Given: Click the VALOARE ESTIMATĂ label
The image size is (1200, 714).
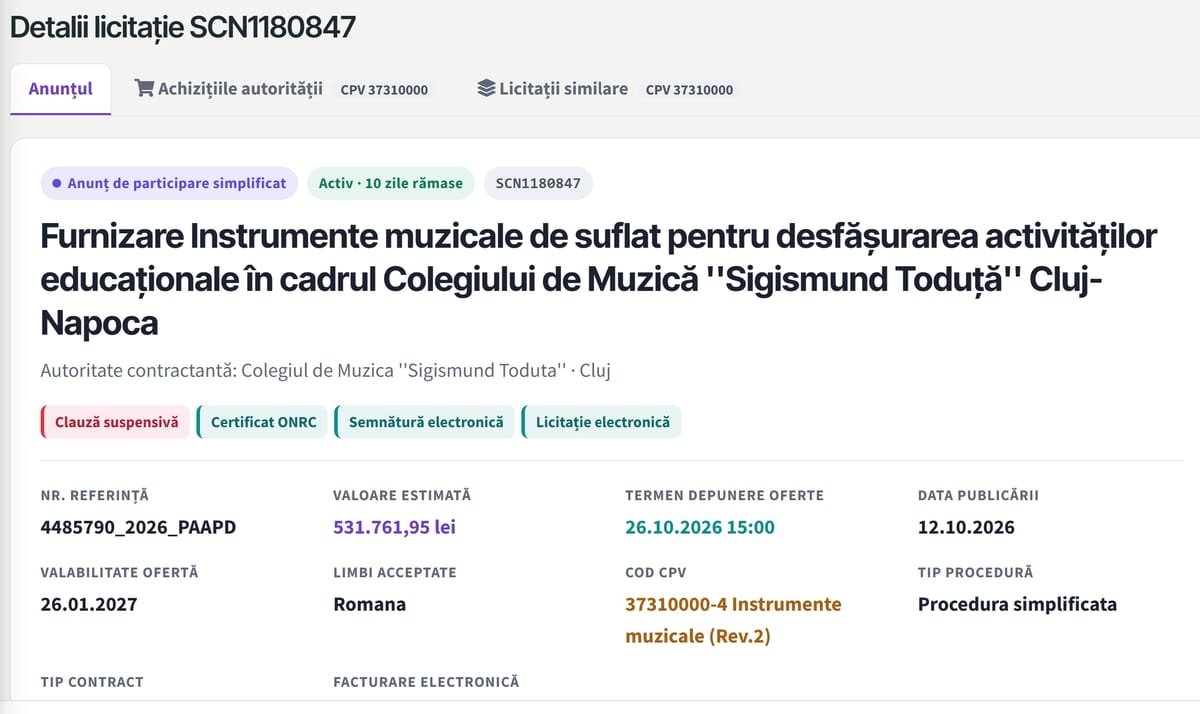Looking at the screenshot, I should (x=402, y=495).
